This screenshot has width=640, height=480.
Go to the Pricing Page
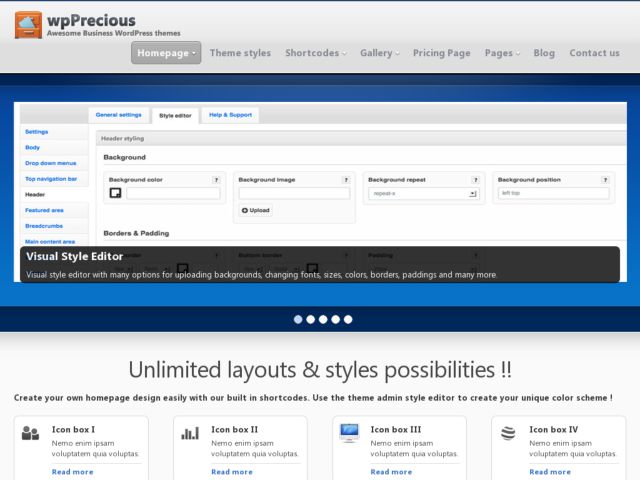442,53
